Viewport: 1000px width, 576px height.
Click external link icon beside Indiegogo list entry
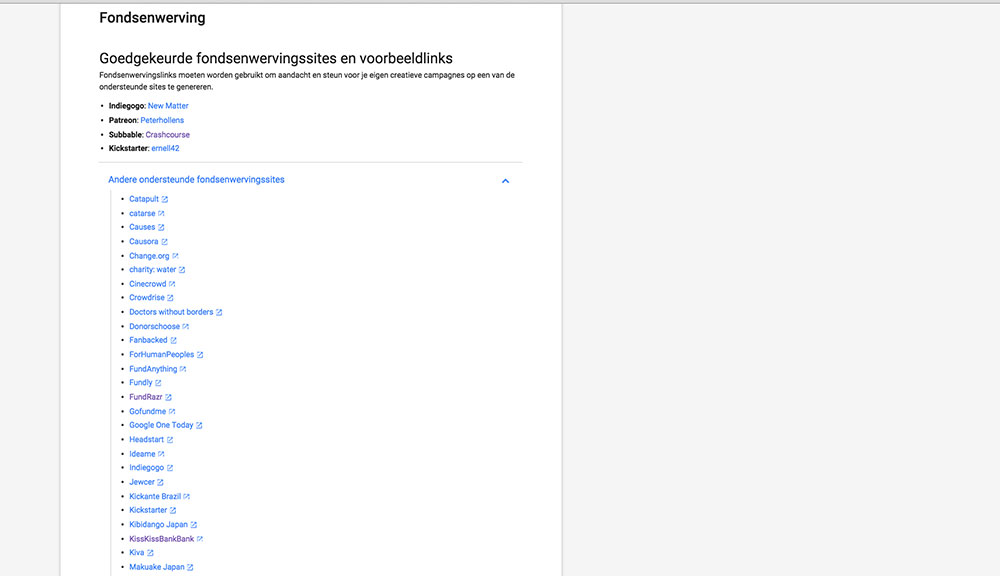[x=170, y=468]
